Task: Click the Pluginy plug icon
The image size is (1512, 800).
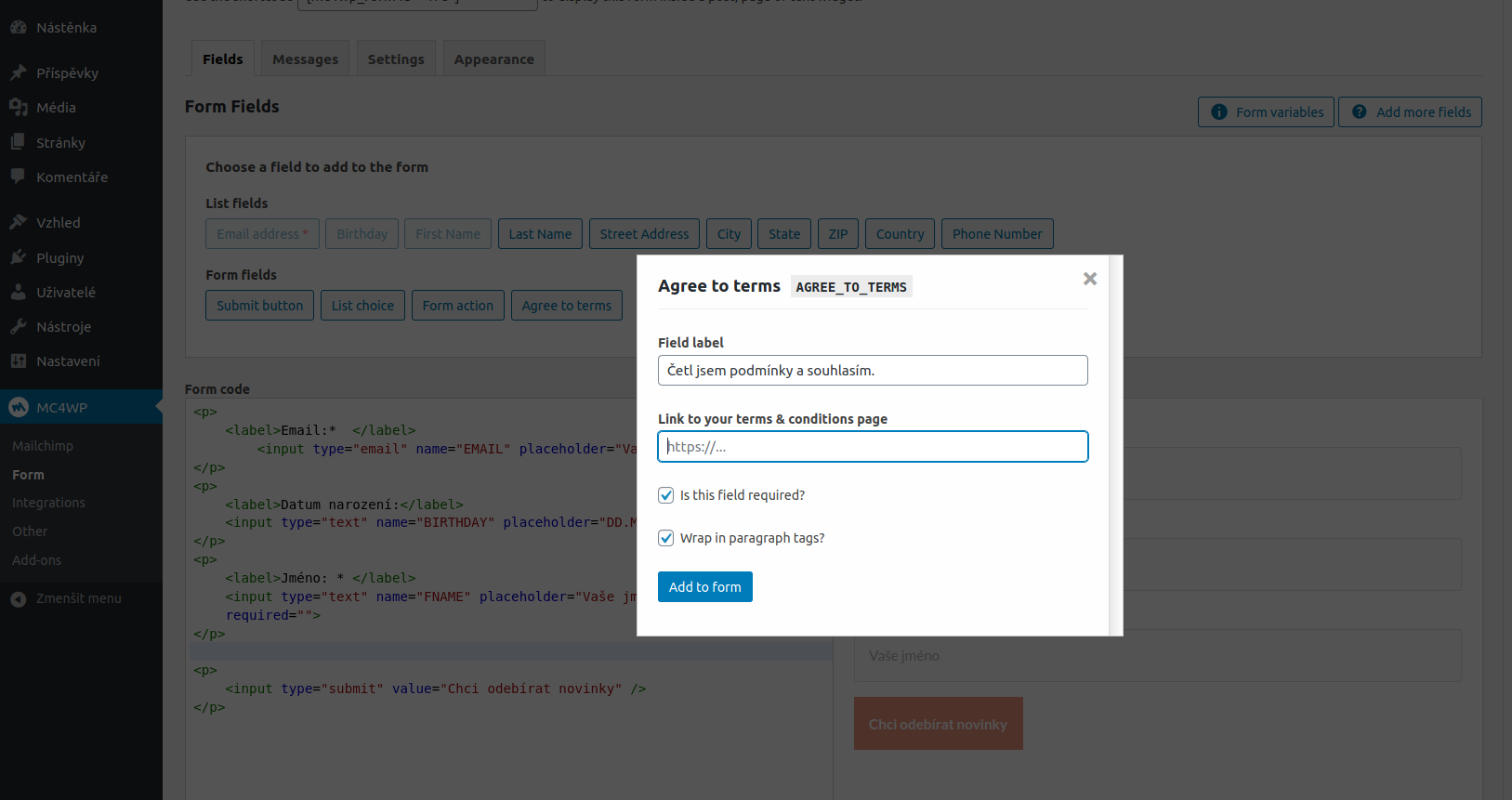Action: tap(19, 257)
